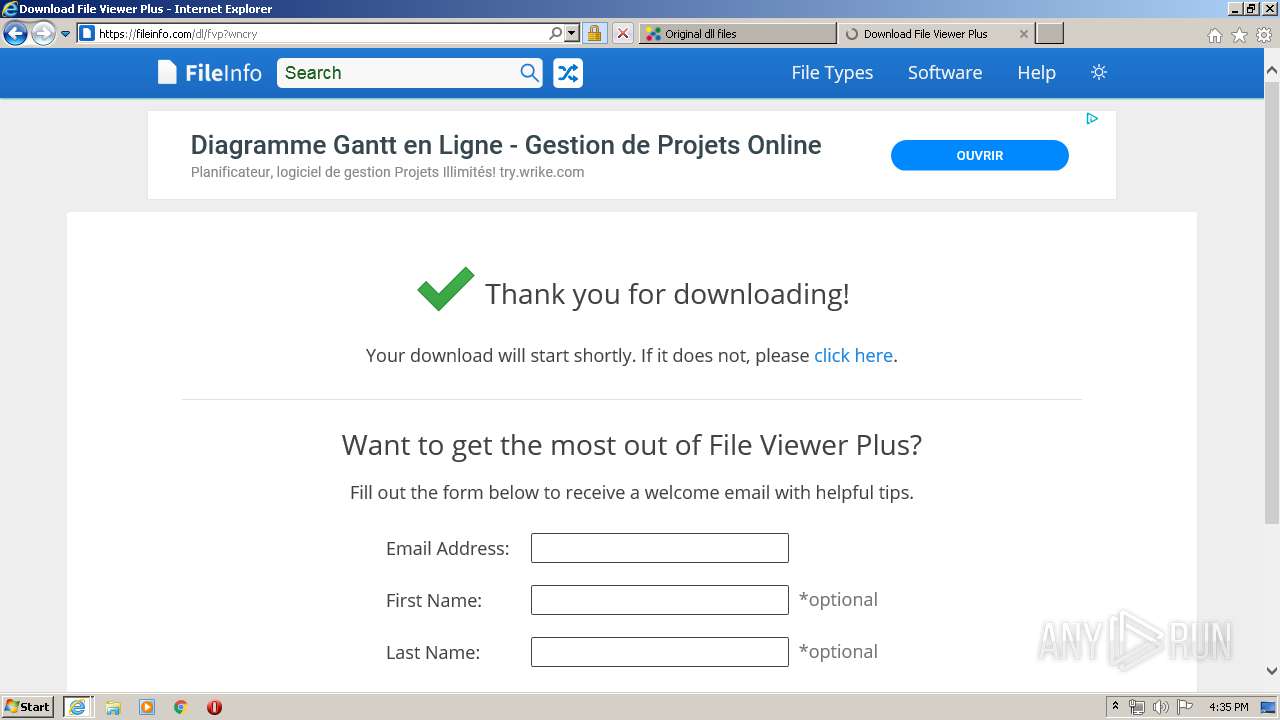Open the Windows Explorer taskbar folder icon

(x=113, y=707)
